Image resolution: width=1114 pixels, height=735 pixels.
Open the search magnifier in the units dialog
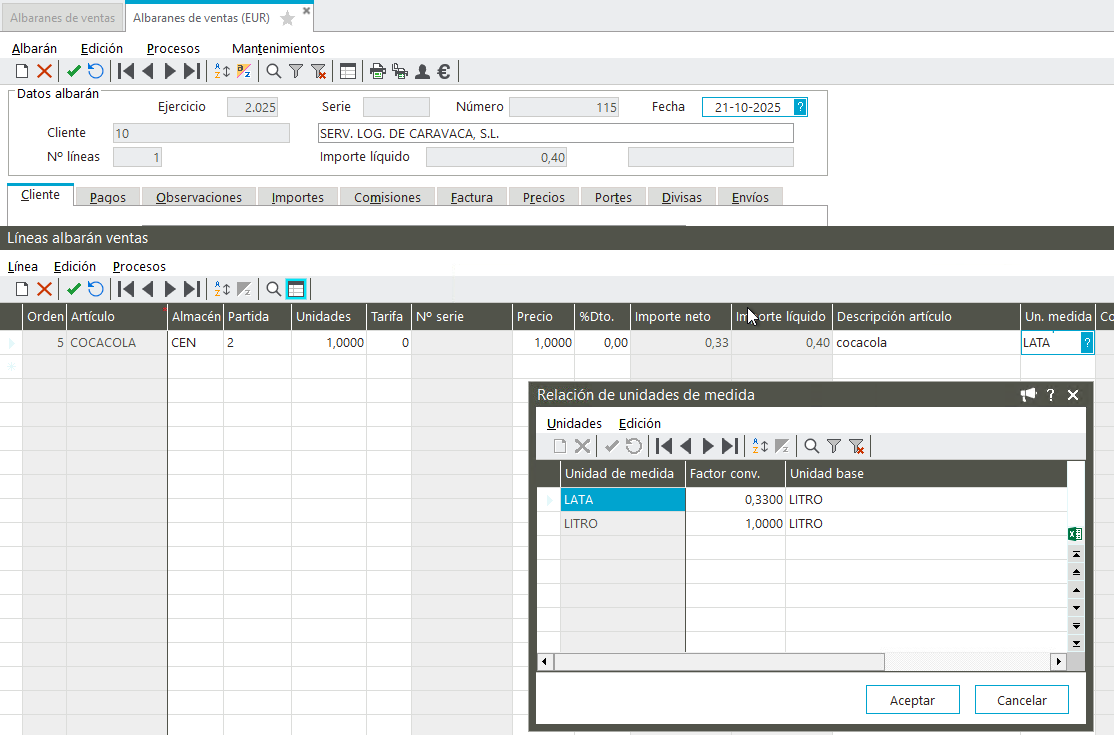pyautogui.click(x=811, y=446)
